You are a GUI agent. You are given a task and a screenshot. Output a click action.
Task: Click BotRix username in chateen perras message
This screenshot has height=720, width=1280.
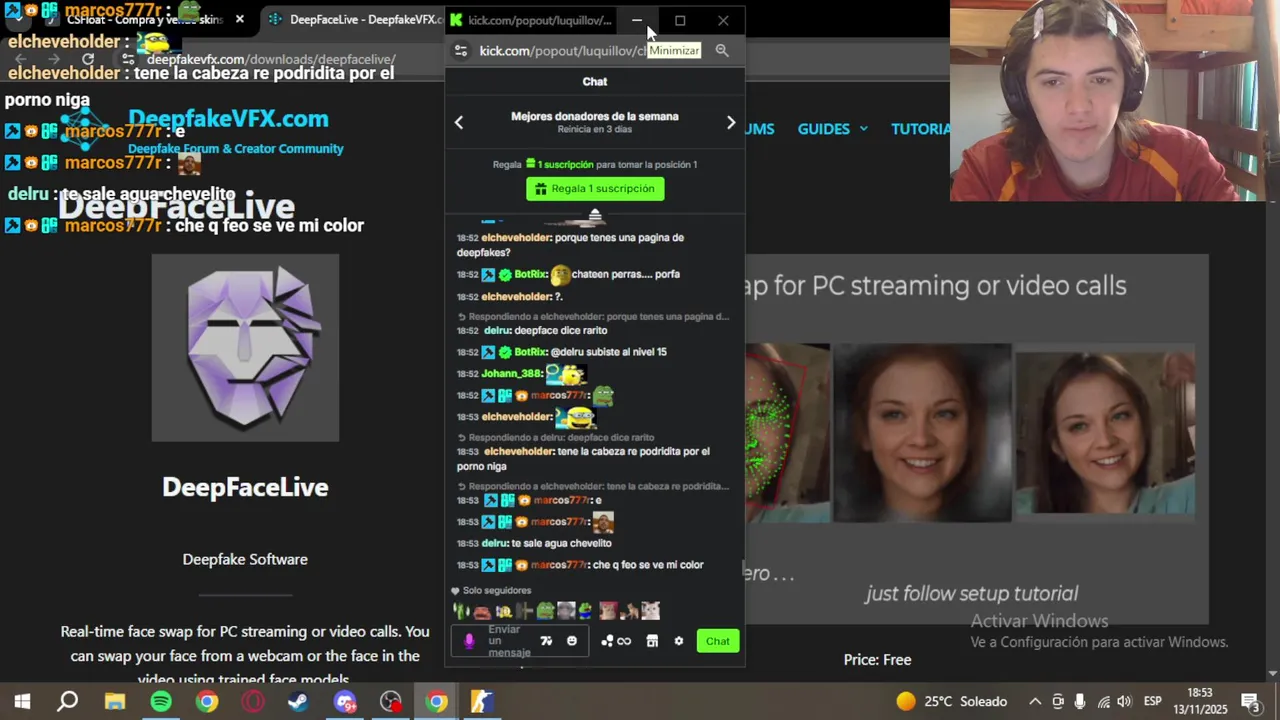tap(530, 274)
